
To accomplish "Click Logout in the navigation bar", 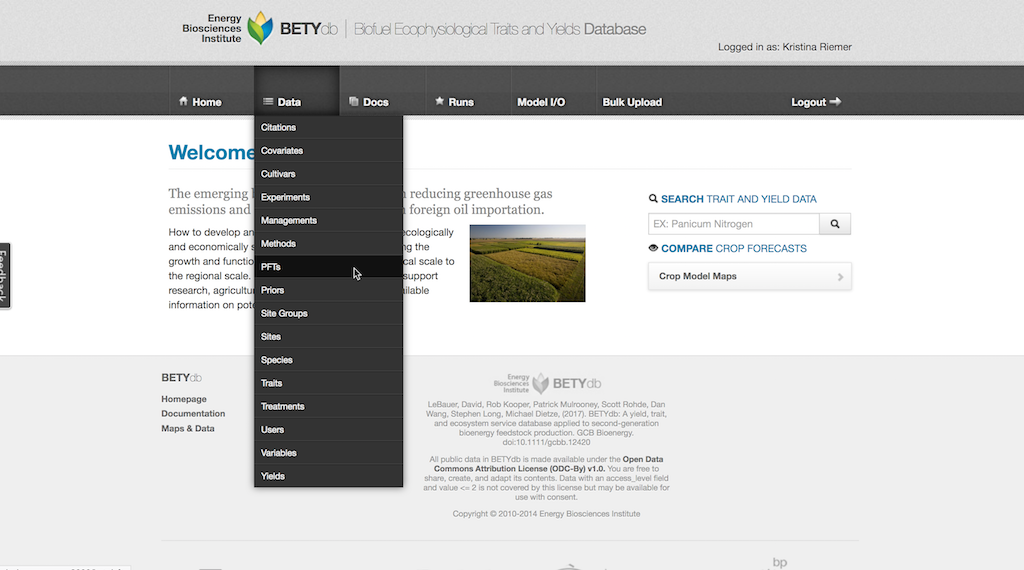I will click(x=815, y=102).
